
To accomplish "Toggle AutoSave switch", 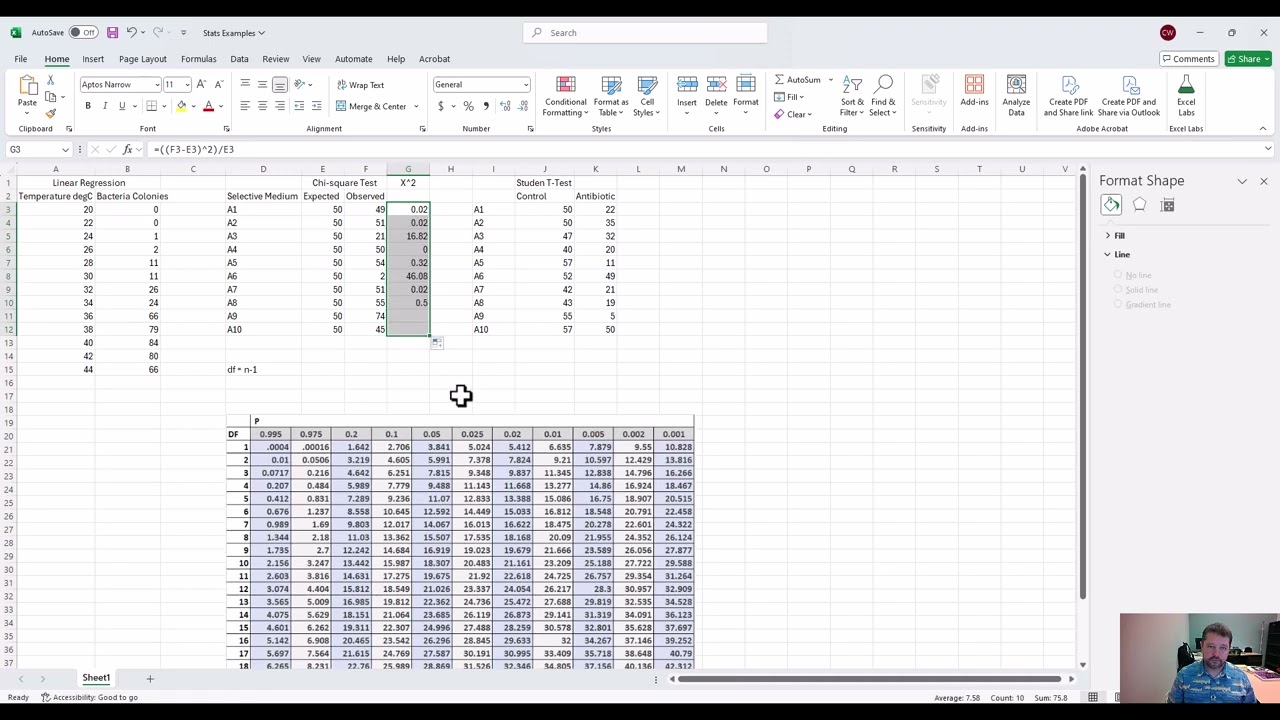I will 82,33.
